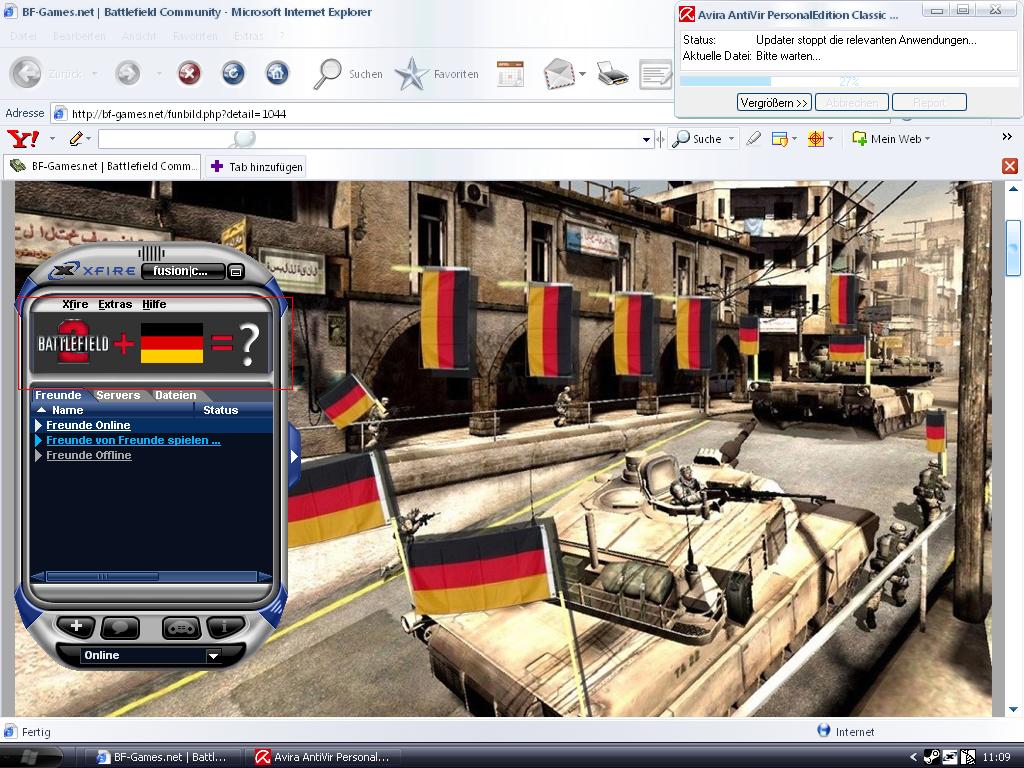Click the Xfire side panel arrow handle

295,456
